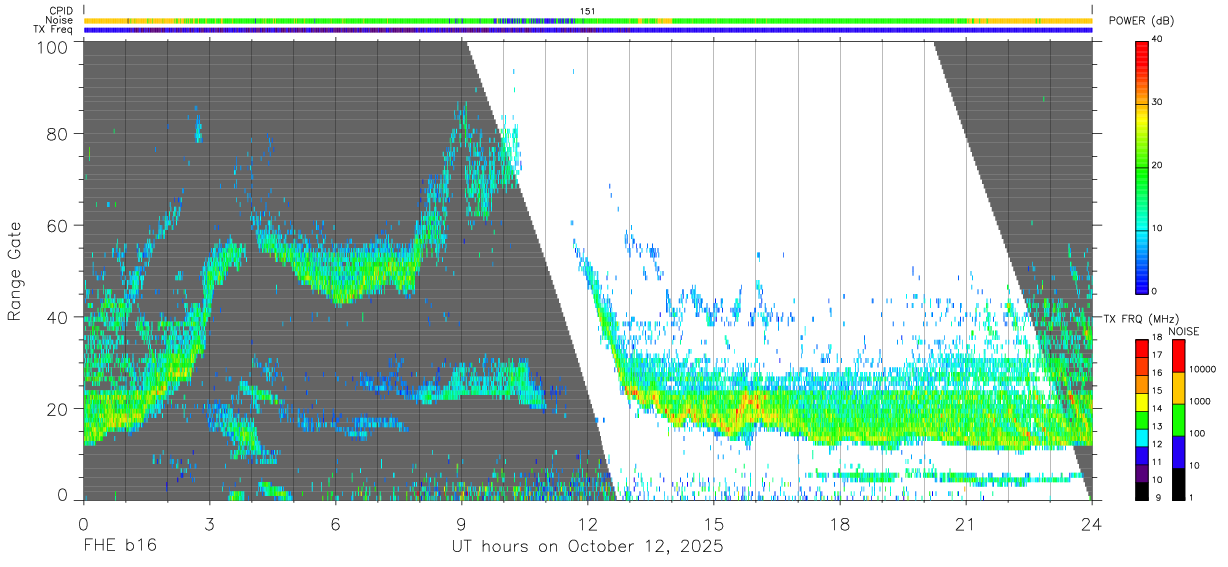Viewport: 1228px width, 567px height.
Task: Click the Range Gate tick label "80"
Action: pyautogui.click(x=59, y=134)
